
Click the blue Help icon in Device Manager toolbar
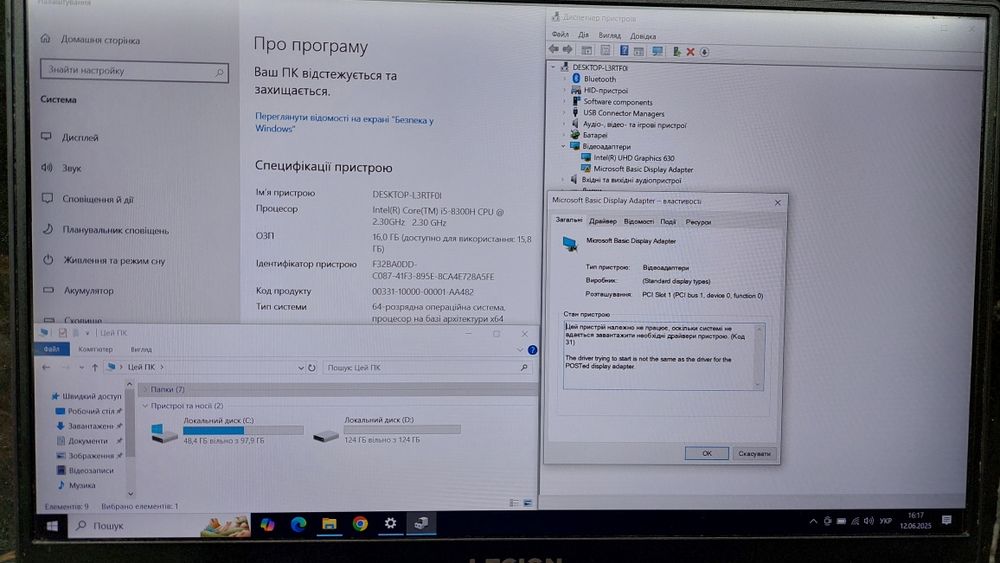(624, 51)
